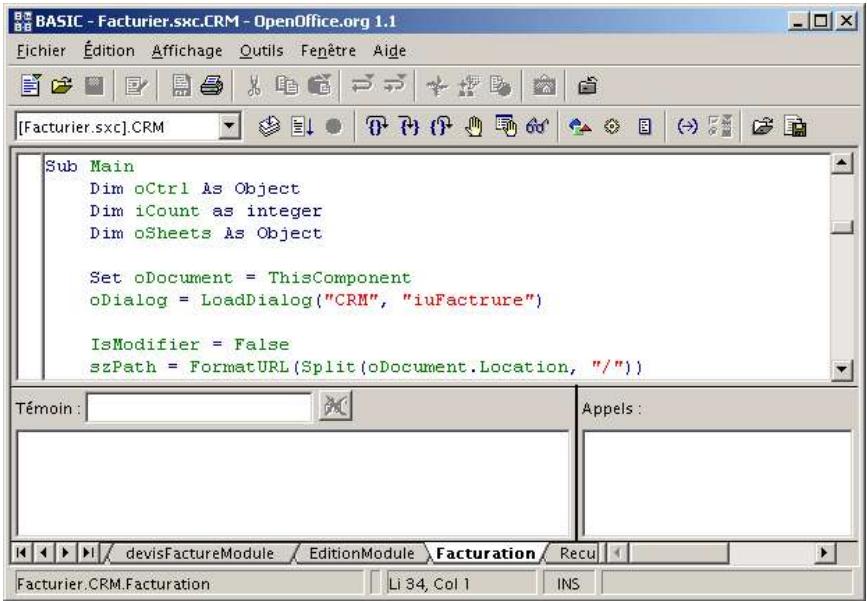Click the code editor scroll down arrow
Image resolution: width=867 pixels, height=601 pixels.
pyautogui.click(x=842, y=369)
